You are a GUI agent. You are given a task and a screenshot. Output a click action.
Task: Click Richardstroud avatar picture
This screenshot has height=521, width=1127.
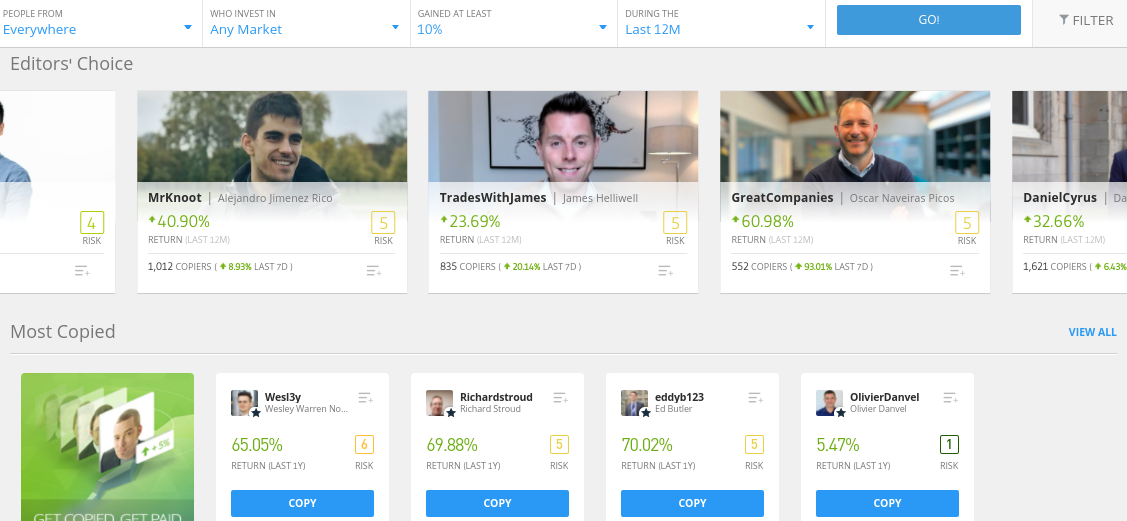440,403
